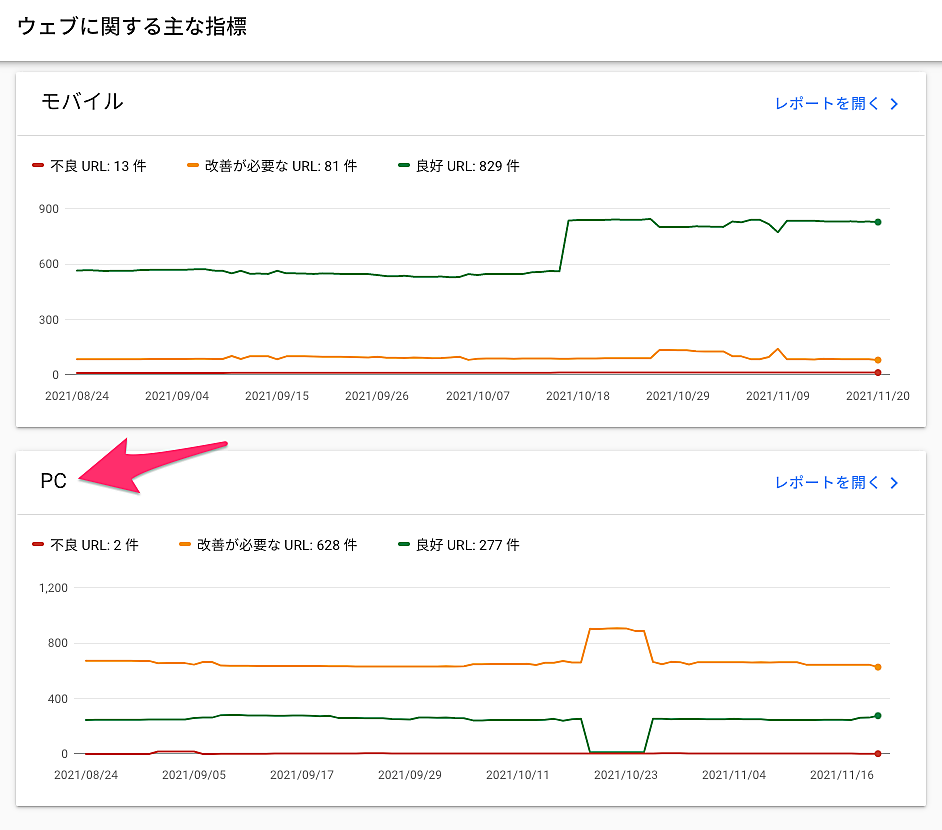
Task: Select the PC 良好 URL: 277 件 legend
Action: [x=459, y=545]
